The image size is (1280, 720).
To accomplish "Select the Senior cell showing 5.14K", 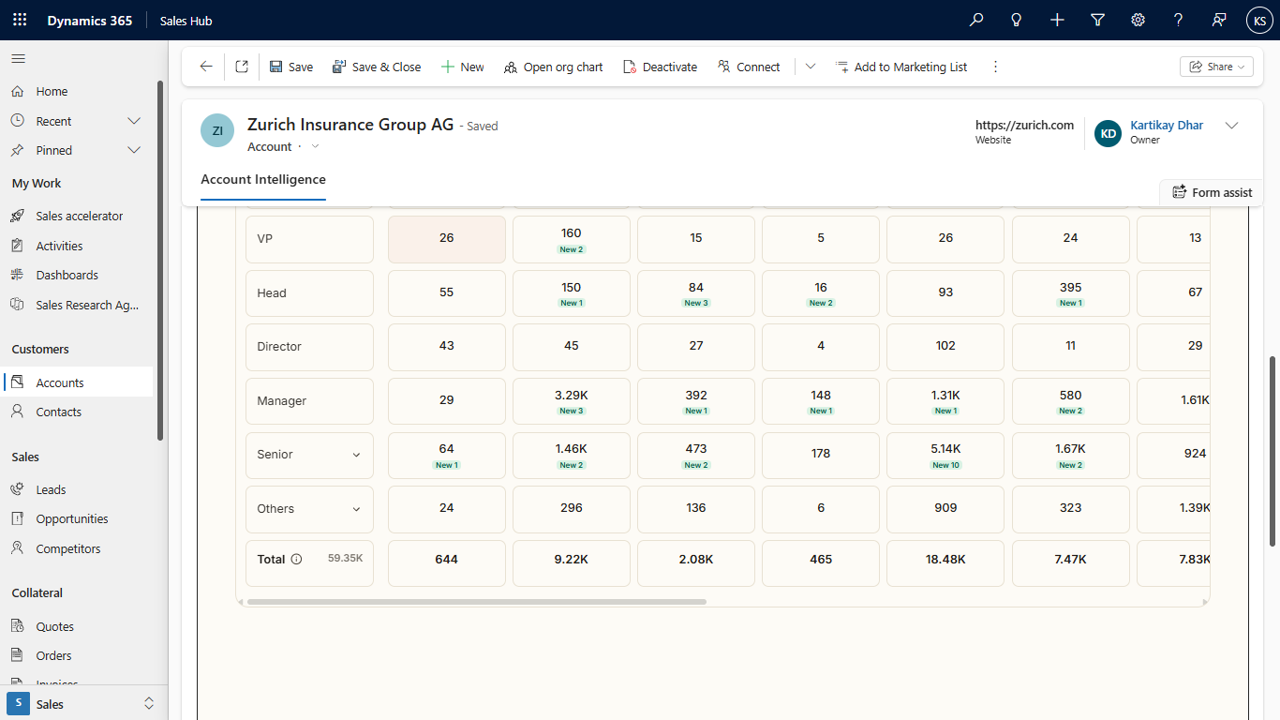I will pos(945,455).
